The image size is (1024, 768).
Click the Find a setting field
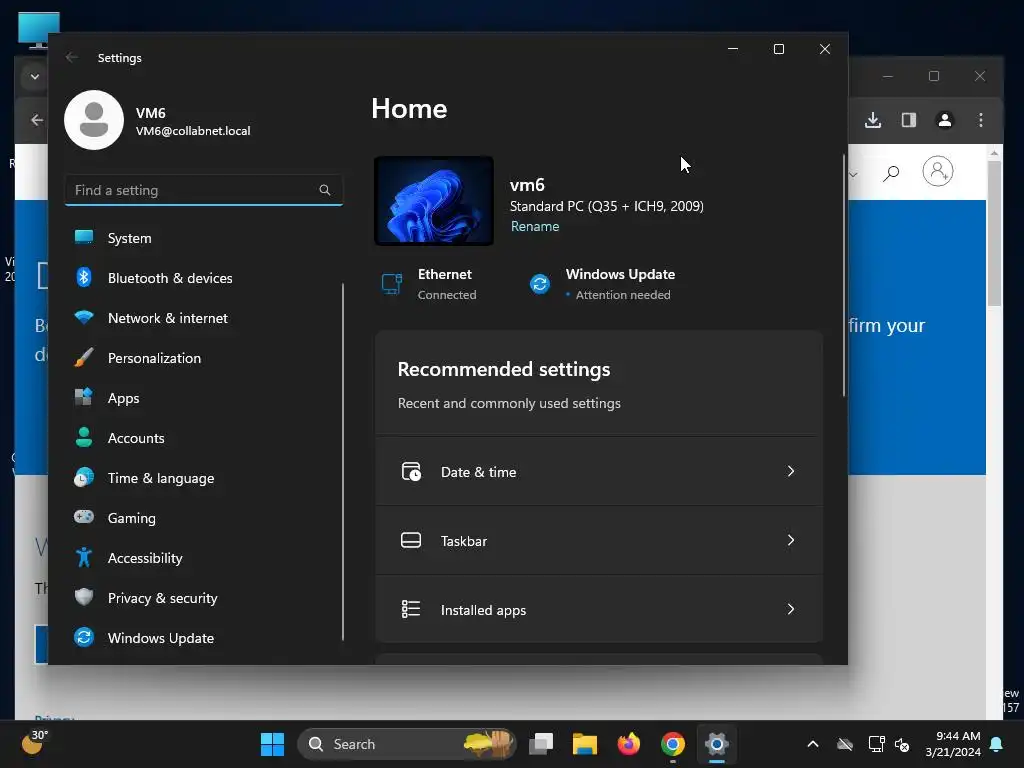[x=204, y=190]
